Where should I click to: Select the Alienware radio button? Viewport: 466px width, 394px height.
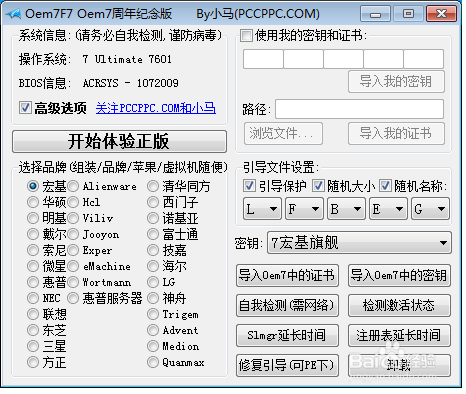(x=73, y=186)
